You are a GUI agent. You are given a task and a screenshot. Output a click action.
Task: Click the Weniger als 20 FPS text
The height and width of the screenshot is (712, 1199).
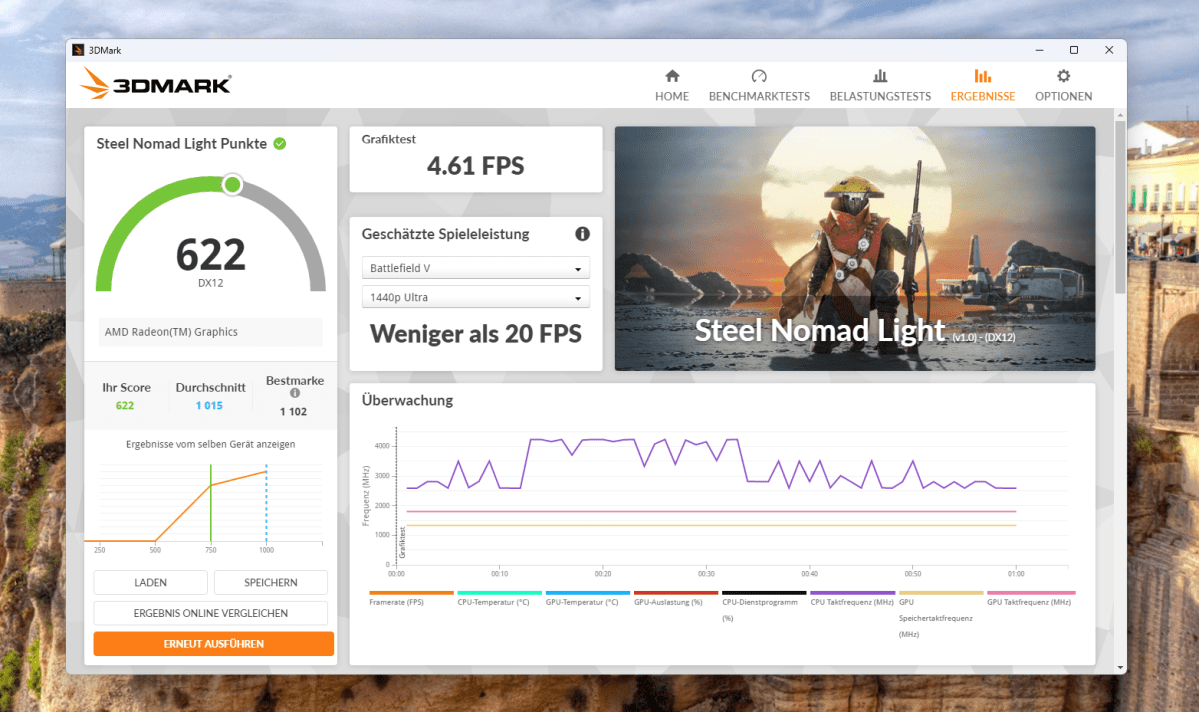click(x=476, y=333)
